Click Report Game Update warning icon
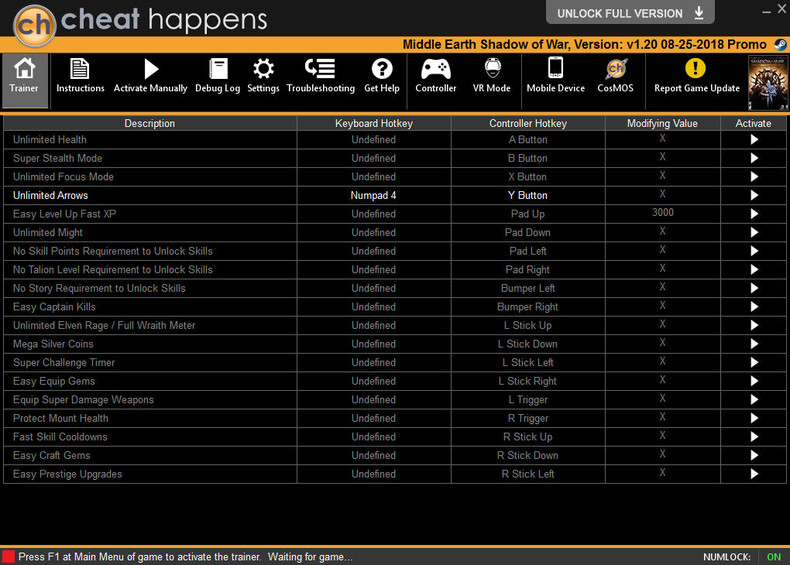Screen dimensions: 790x565 pos(695,68)
